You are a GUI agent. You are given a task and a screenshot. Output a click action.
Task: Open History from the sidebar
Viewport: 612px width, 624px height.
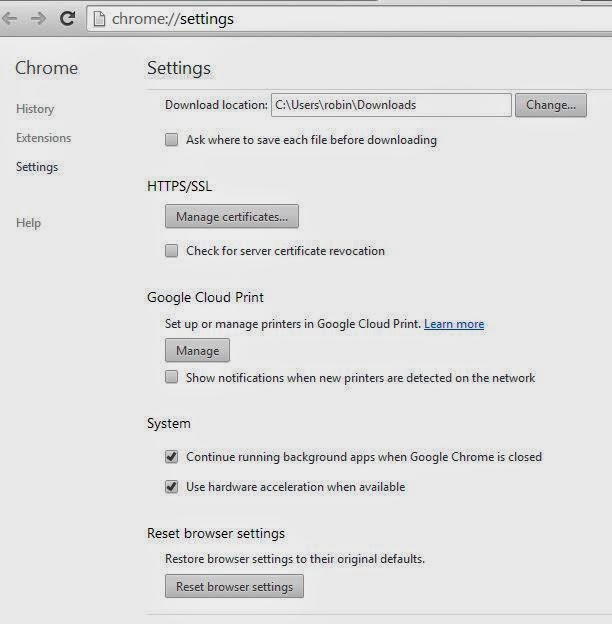[35, 109]
